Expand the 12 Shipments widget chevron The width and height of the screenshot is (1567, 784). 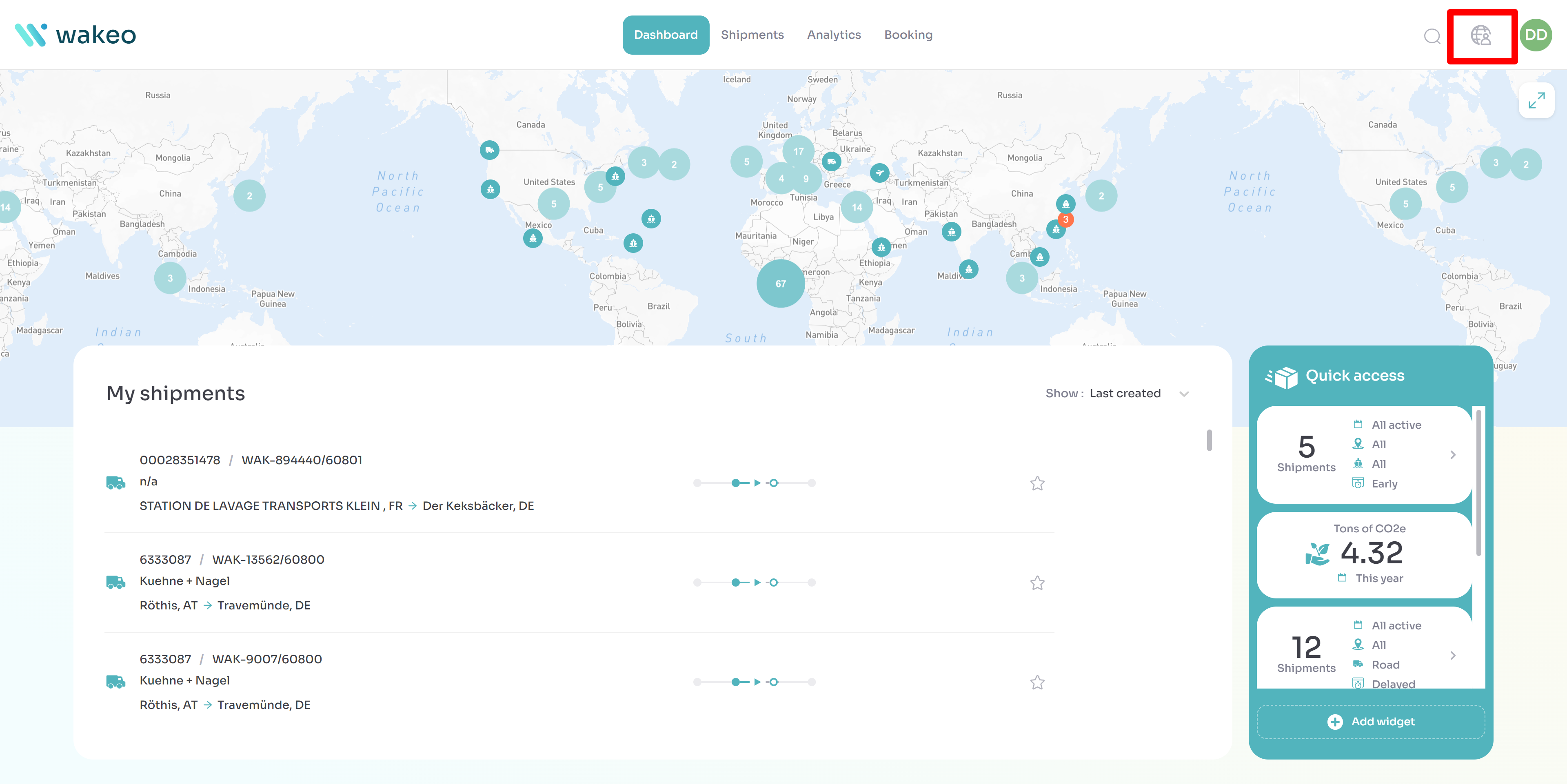pos(1453,656)
